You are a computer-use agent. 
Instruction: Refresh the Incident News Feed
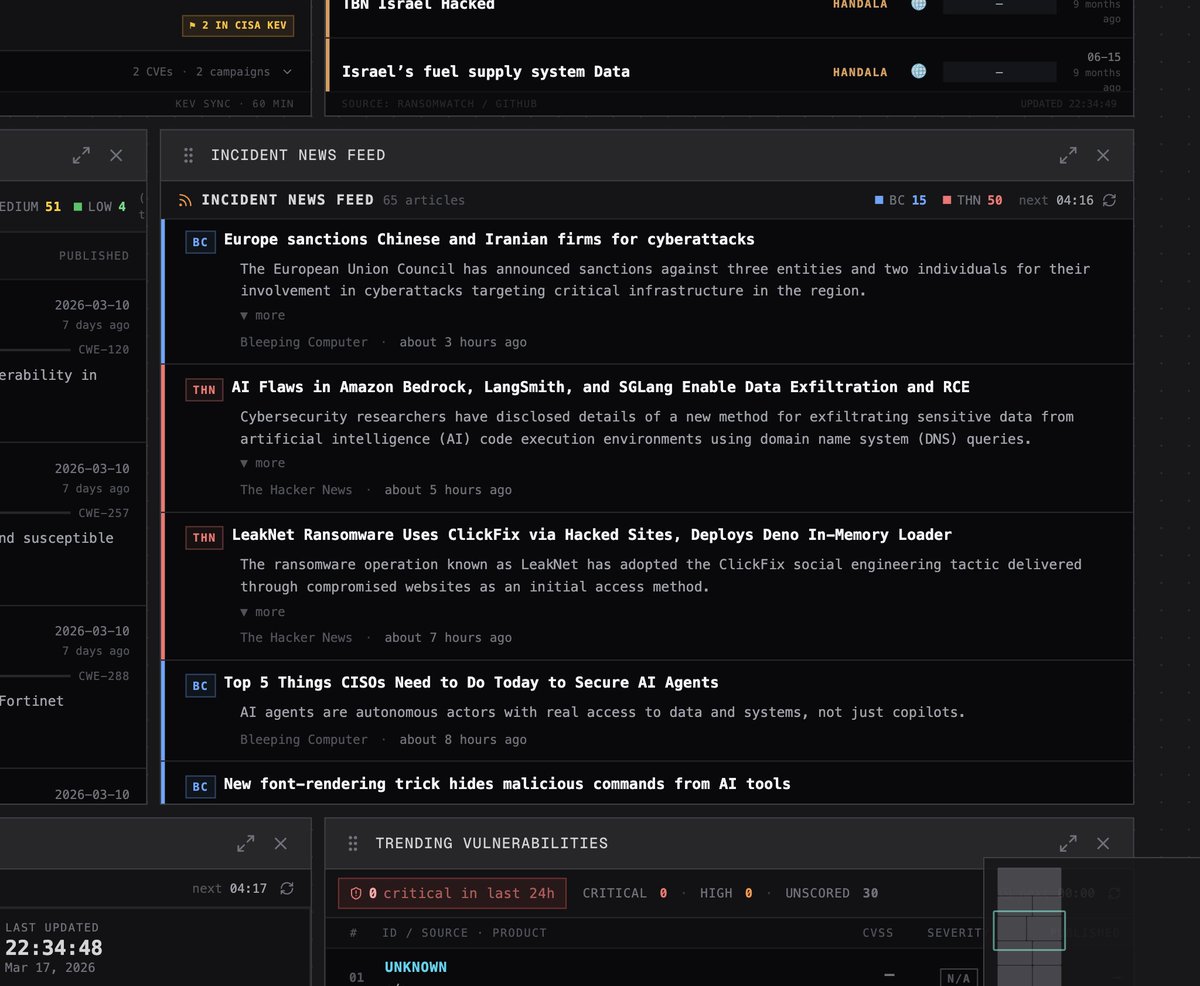point(1109,200)
